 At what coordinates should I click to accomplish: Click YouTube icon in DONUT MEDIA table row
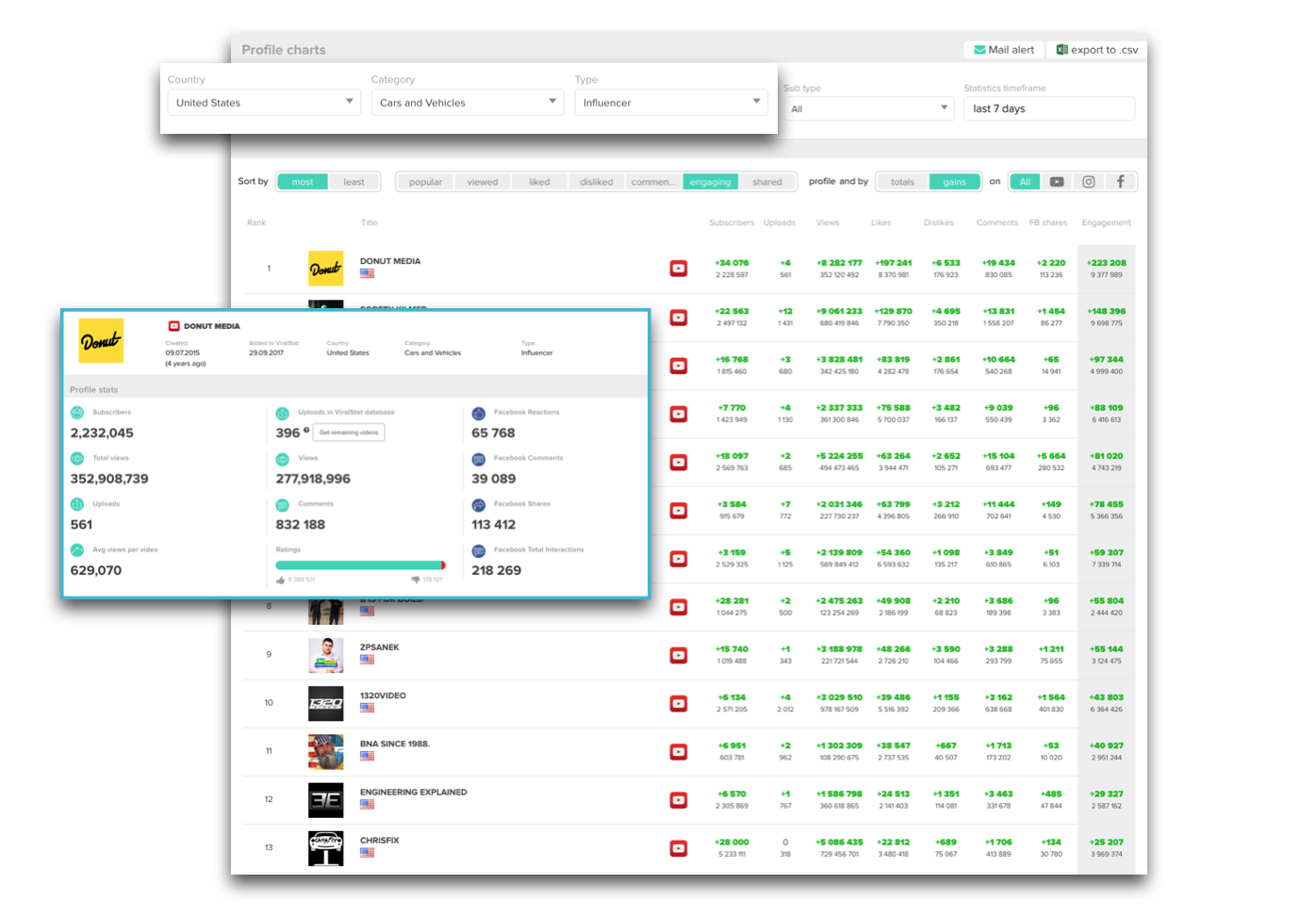click(x=679, y=269)
